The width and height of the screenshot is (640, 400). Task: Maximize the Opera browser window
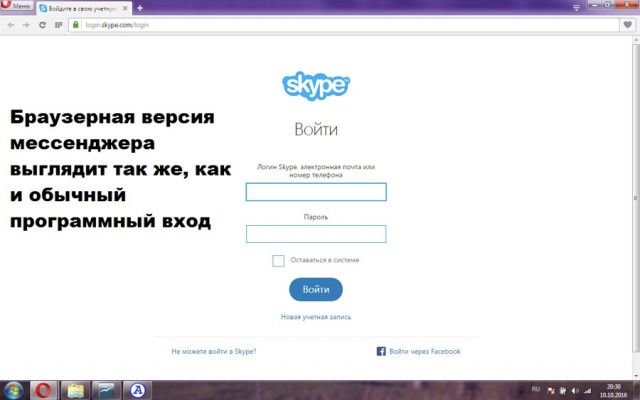pos(608,5)
